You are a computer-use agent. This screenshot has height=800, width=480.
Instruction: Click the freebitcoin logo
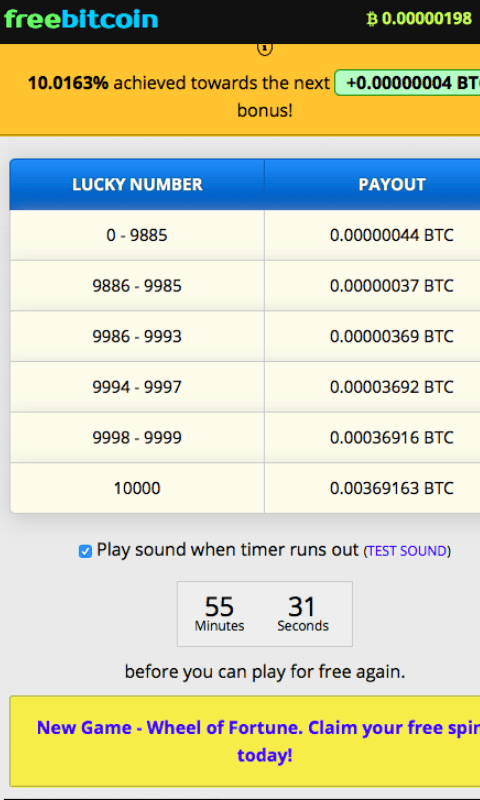[x=81, y=19]
